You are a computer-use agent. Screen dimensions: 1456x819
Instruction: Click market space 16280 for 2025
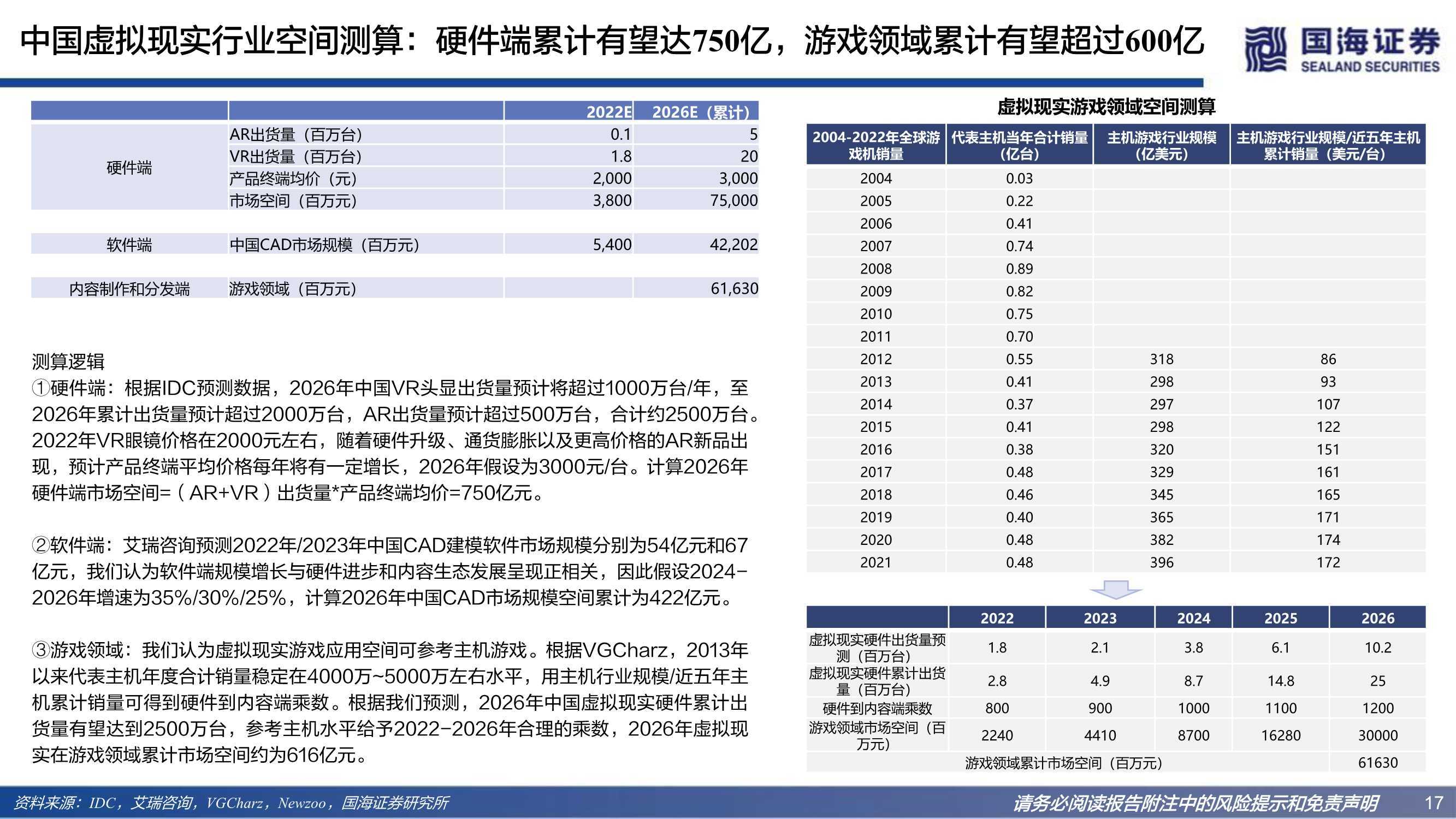[1281, 735]
